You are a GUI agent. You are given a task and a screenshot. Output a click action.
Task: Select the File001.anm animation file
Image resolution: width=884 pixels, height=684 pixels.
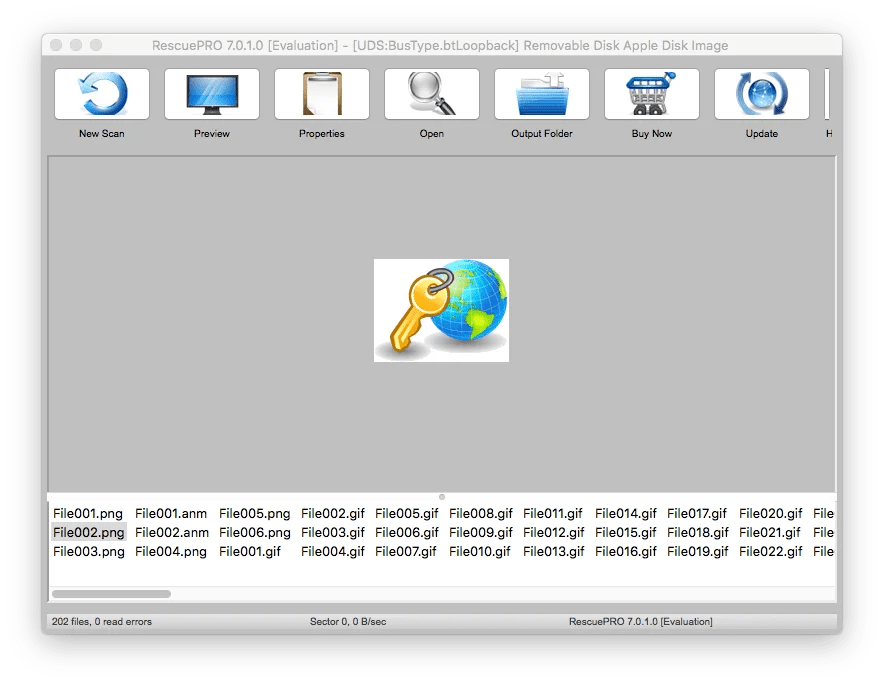170,513
